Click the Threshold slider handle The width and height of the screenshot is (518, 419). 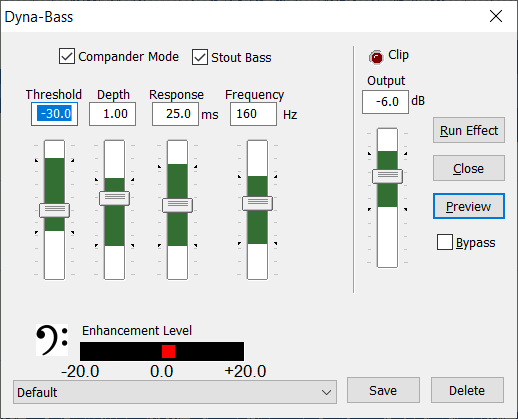(x=54, y=210)
